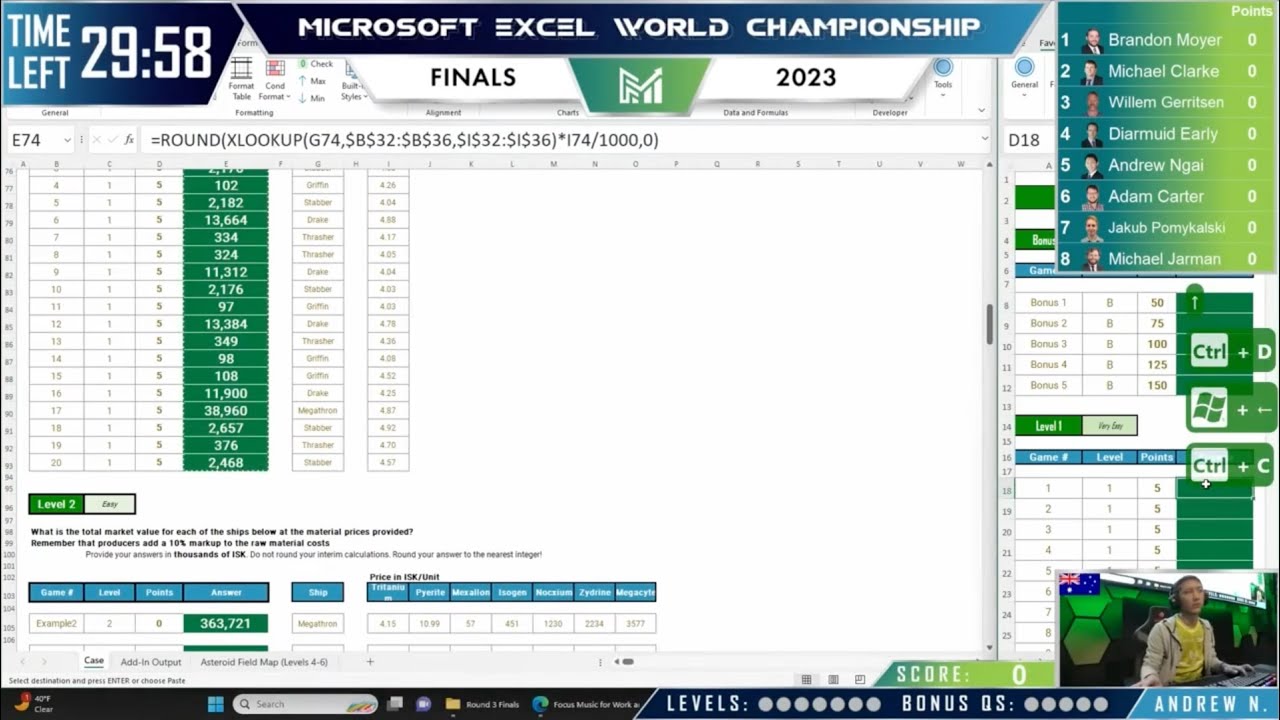Click the next-sheet navigation arrow

(x=45, y=661)
